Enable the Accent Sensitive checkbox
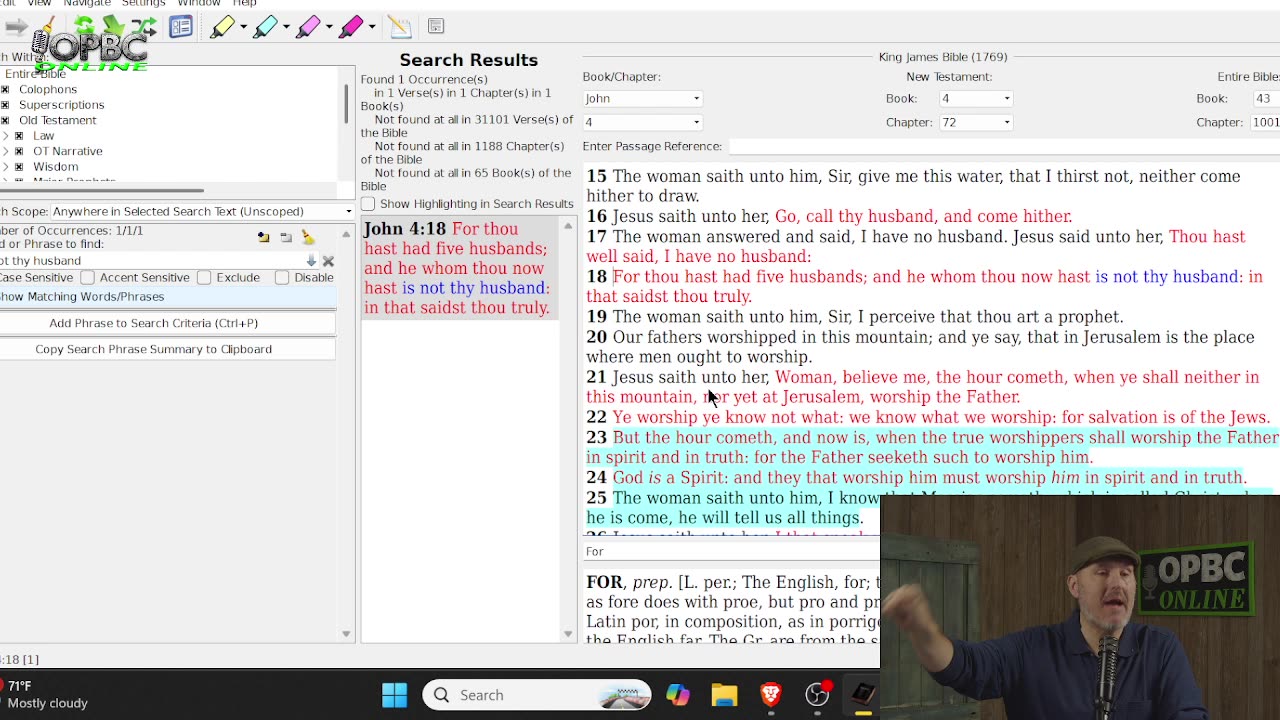 click(88, 277)
